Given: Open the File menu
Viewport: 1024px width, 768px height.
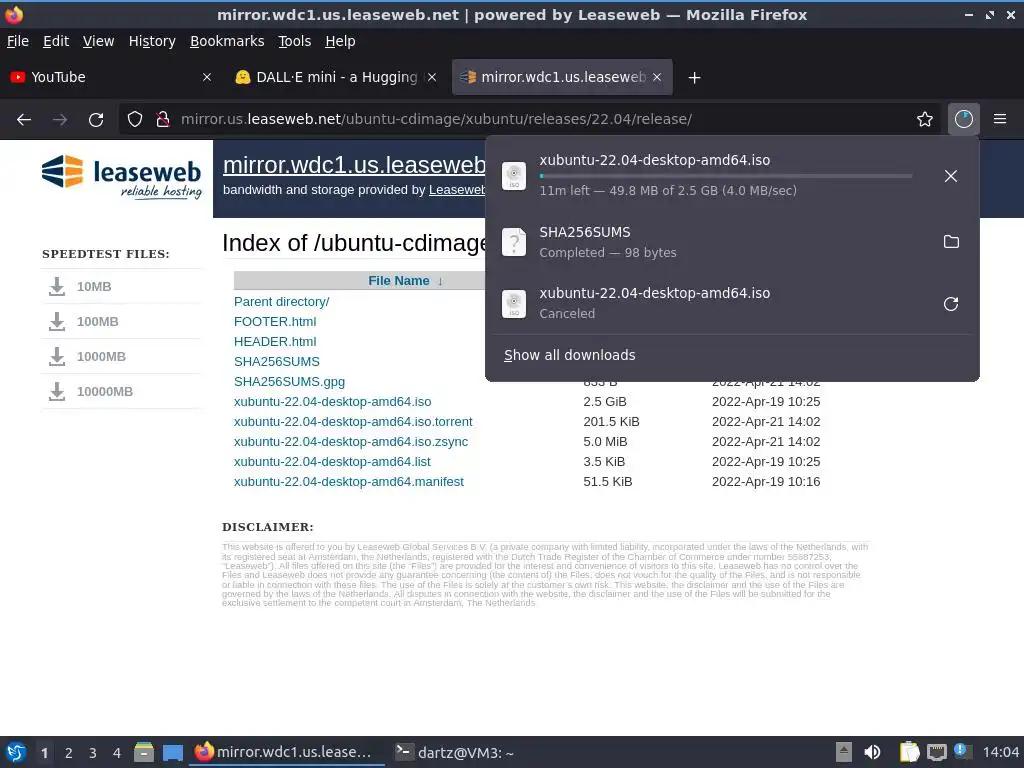Looking at the screenshot, I should tap(18, 41).
